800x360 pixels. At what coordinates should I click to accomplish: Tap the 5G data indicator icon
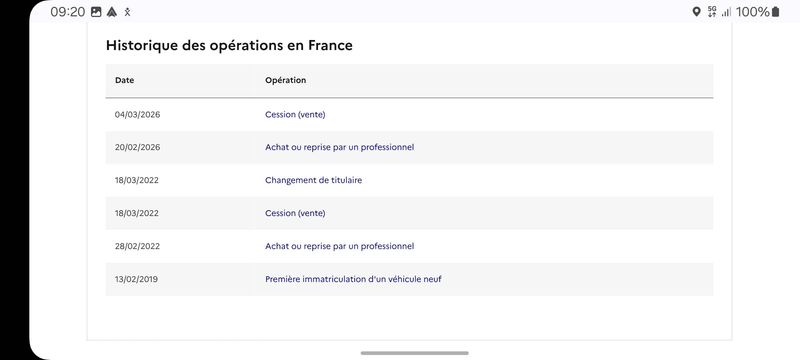(712, 12)
